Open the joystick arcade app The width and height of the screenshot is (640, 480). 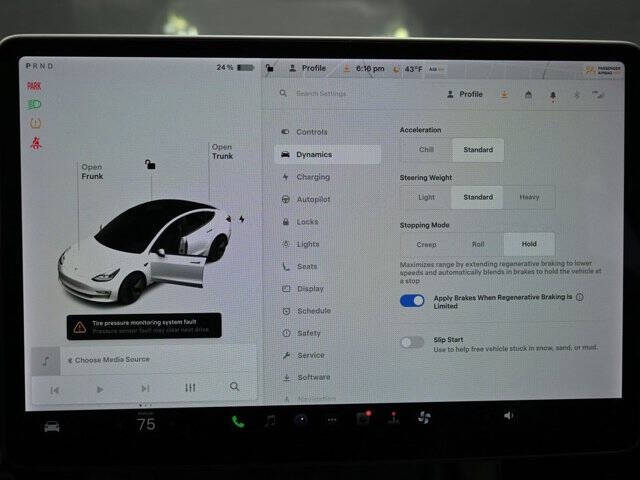point(393,418)
